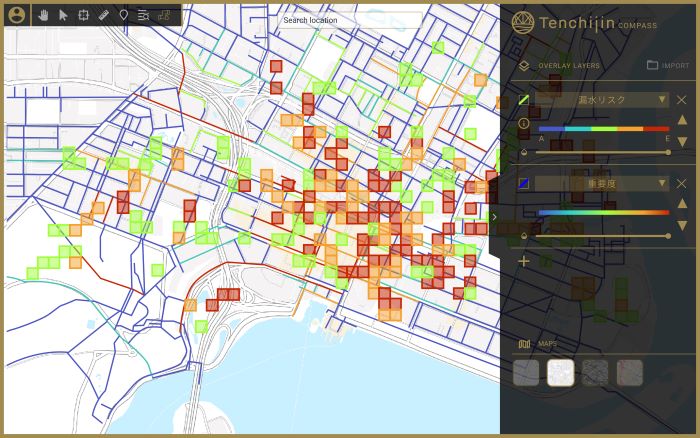
Task: Select the first basemap thumbnail
Action: pyautogui.click(x=526, y=373)
